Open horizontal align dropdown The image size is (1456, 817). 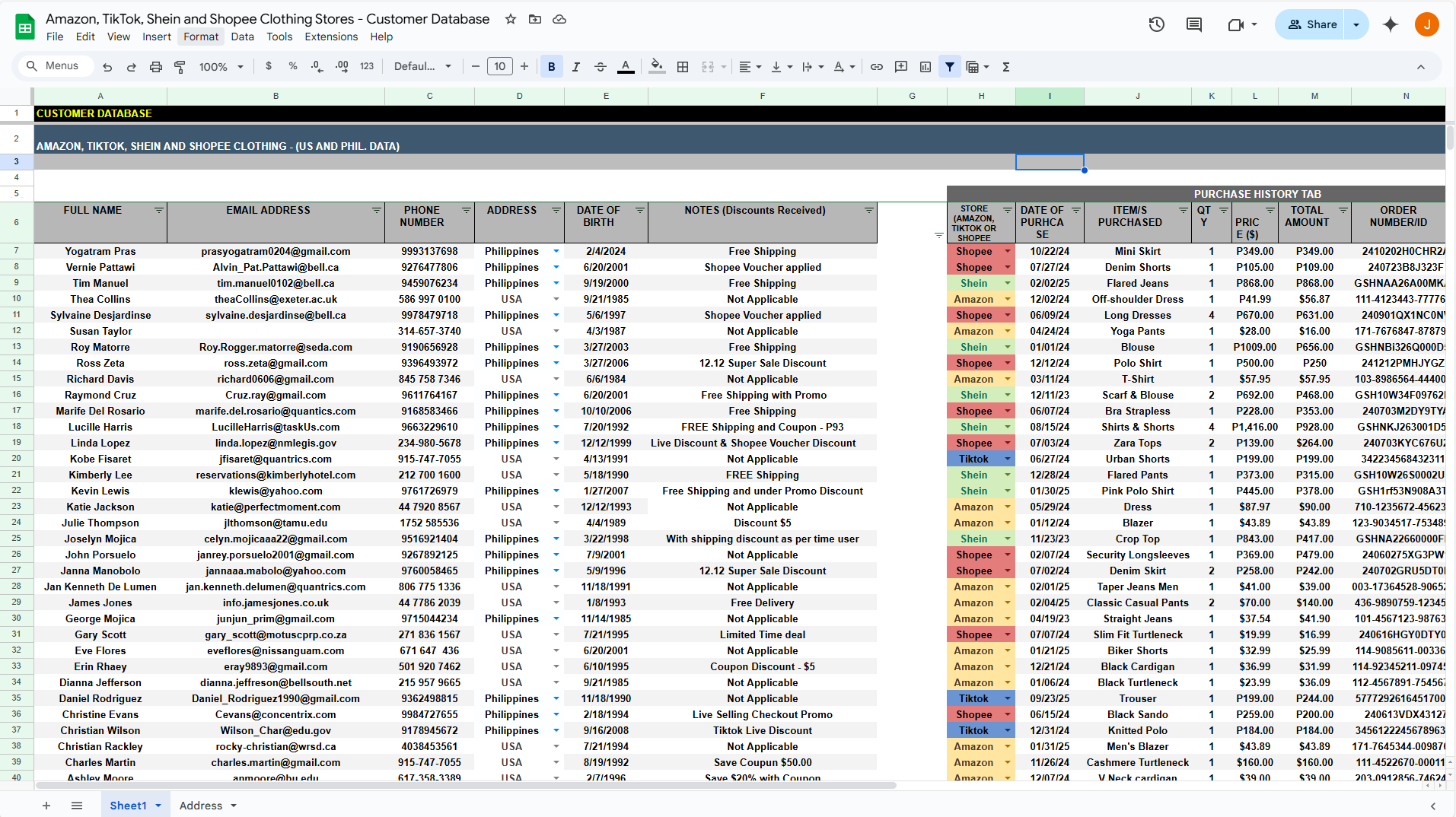[x=750, y=67]
